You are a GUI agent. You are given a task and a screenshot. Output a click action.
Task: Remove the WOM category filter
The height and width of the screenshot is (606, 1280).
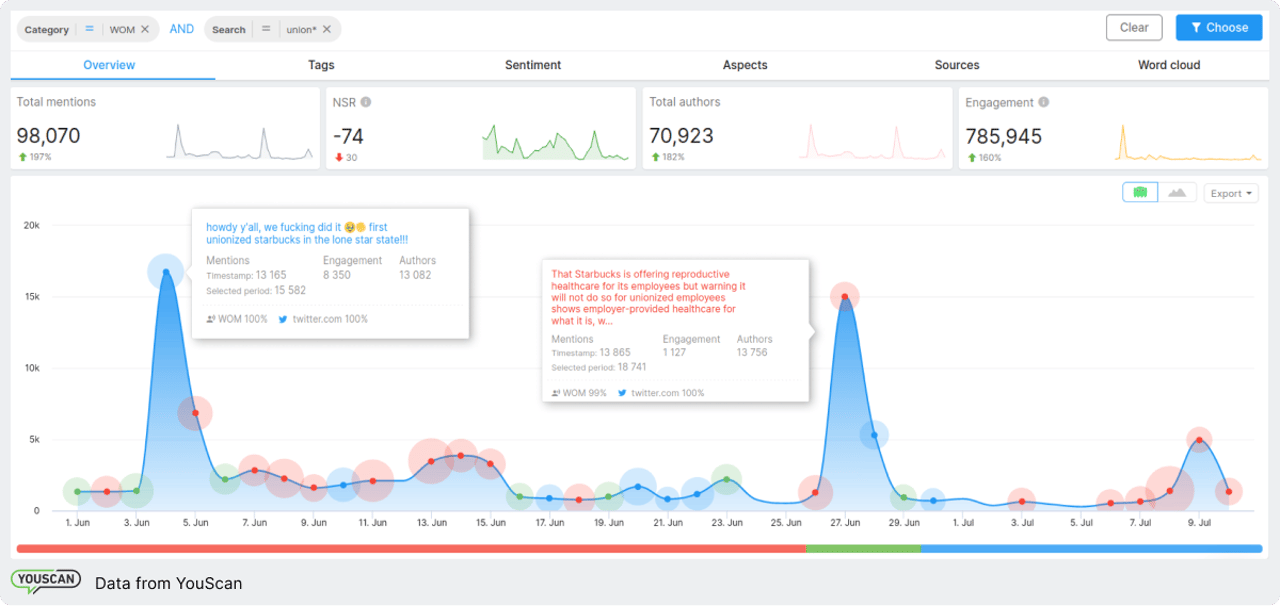145,30
